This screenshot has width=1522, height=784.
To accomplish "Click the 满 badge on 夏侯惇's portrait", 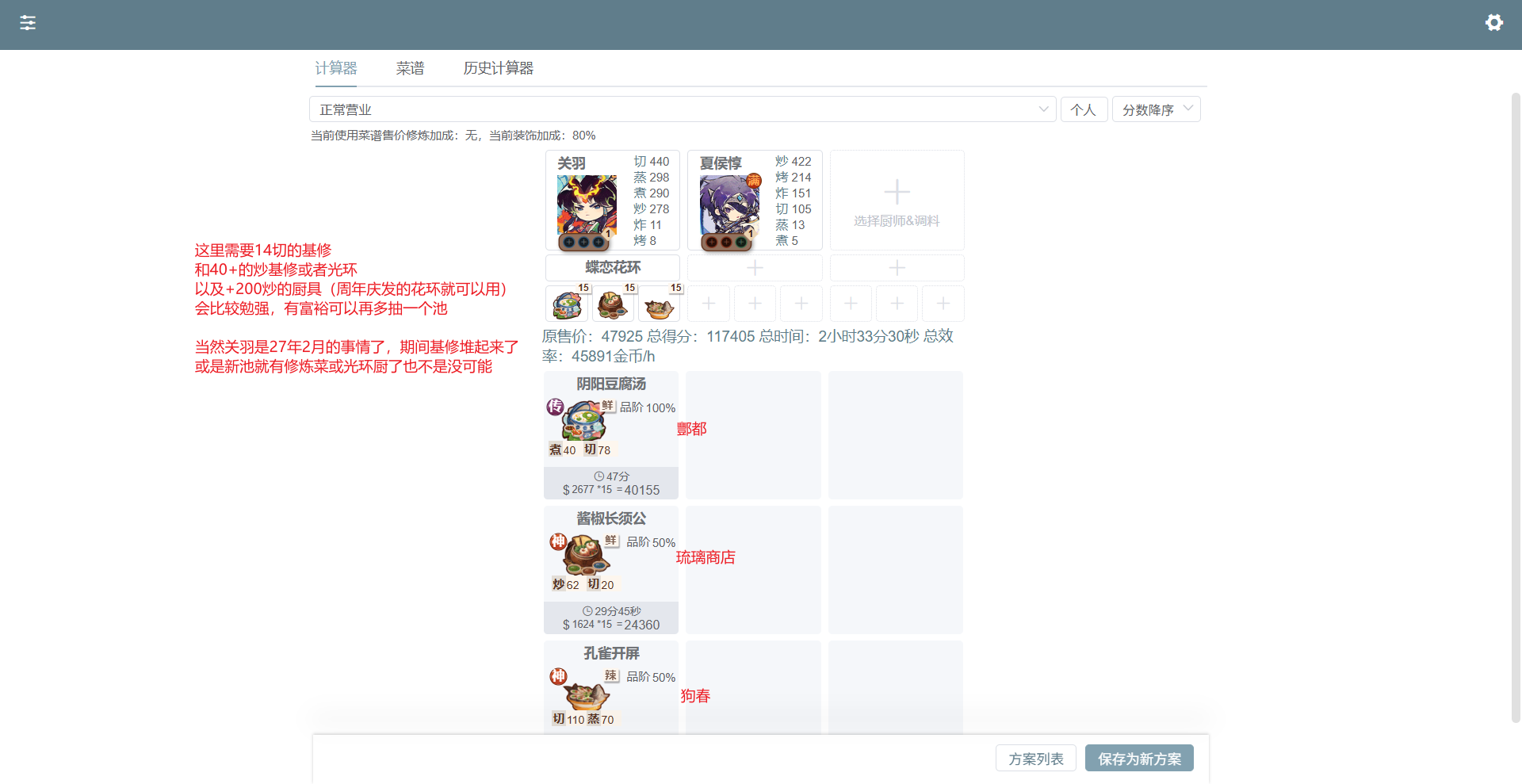I will (x=754, y=181).
